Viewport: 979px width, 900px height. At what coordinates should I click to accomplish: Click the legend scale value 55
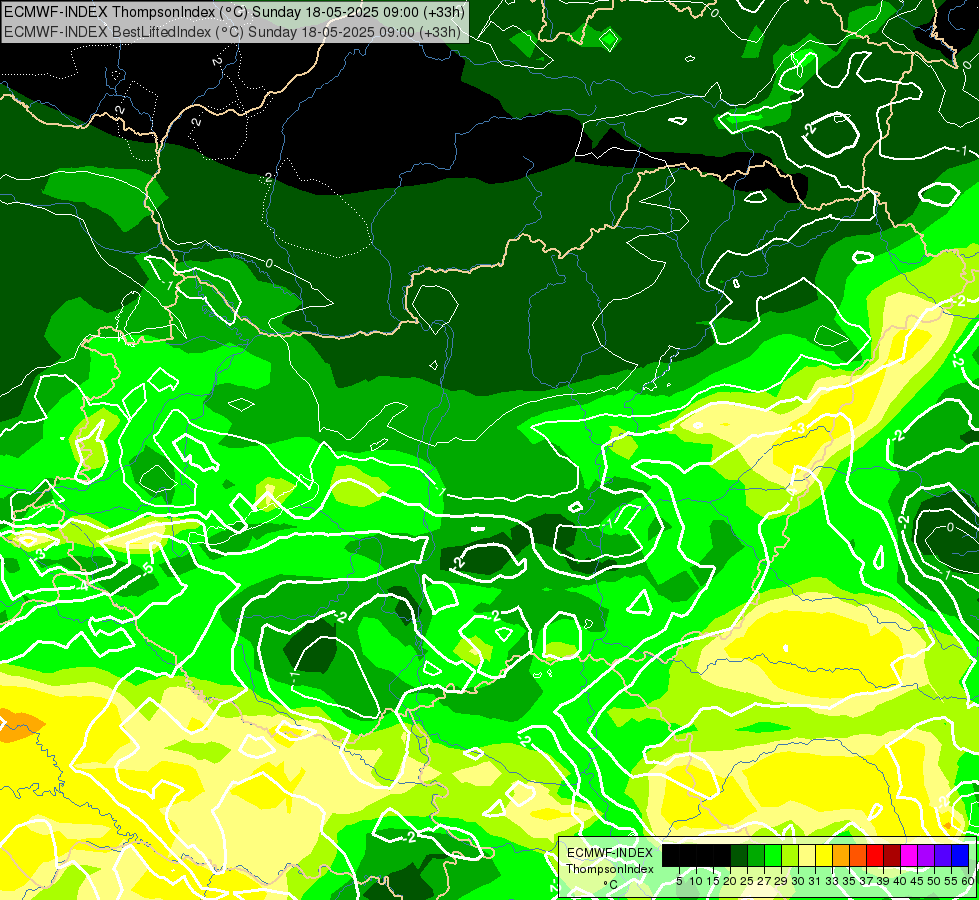tap(952, 881)
